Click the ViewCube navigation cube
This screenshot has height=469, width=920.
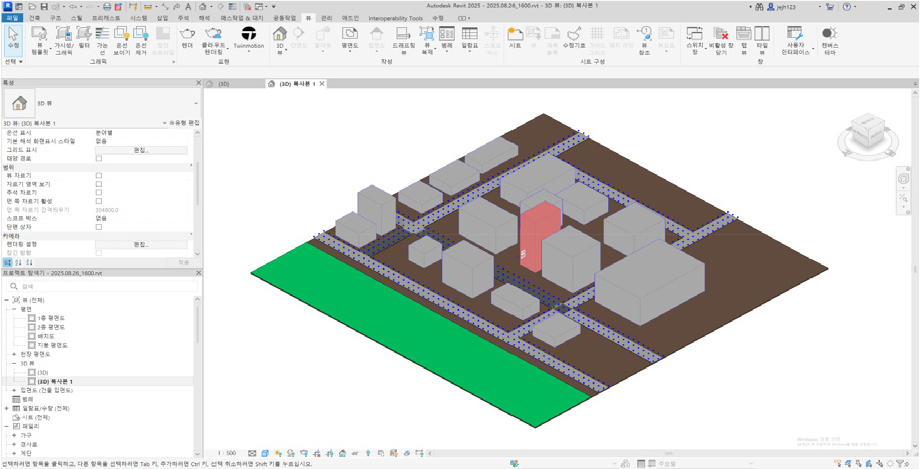[x=868, y=129]
